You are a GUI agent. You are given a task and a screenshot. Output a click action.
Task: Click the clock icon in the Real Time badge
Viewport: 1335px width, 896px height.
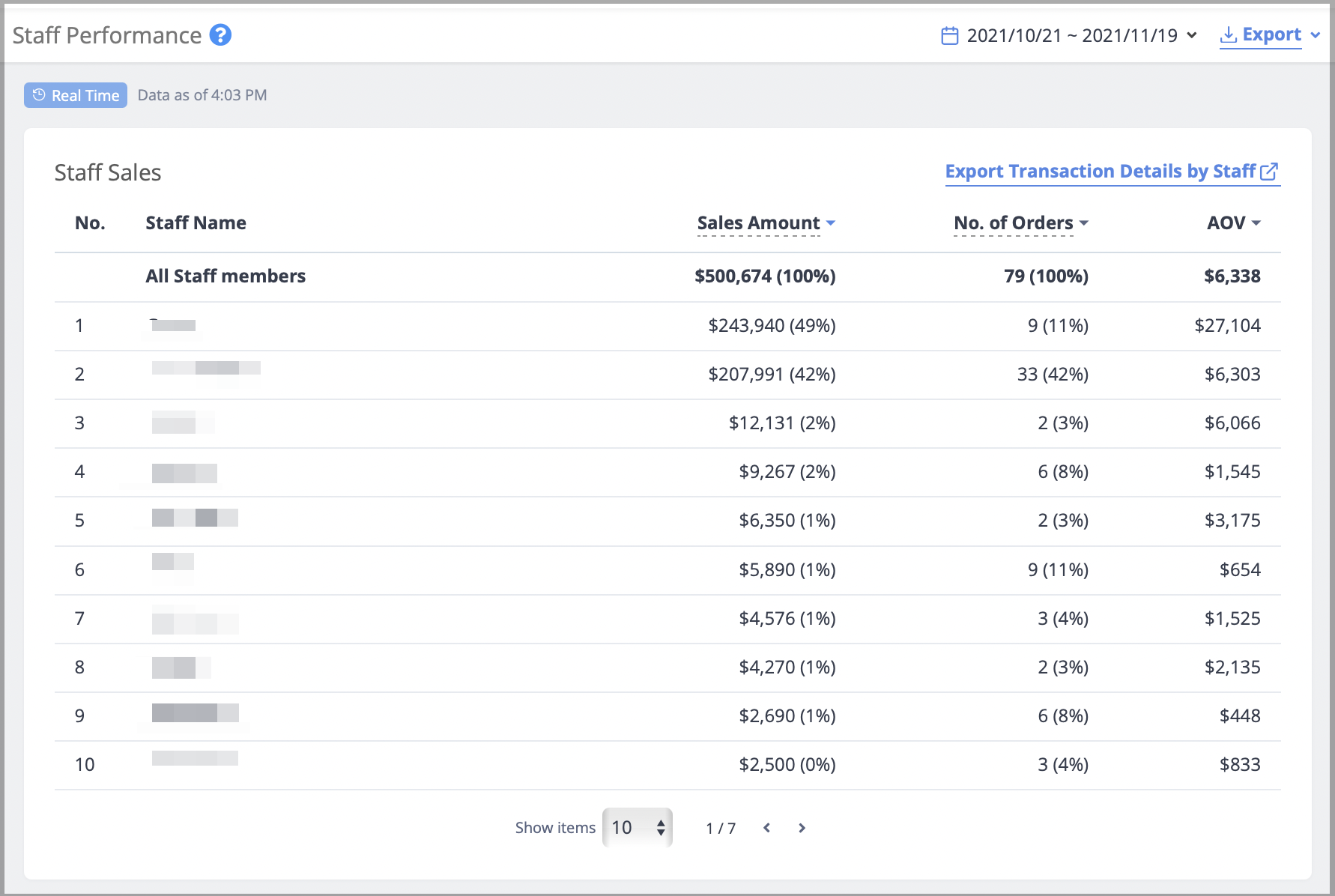pos(39,95)
